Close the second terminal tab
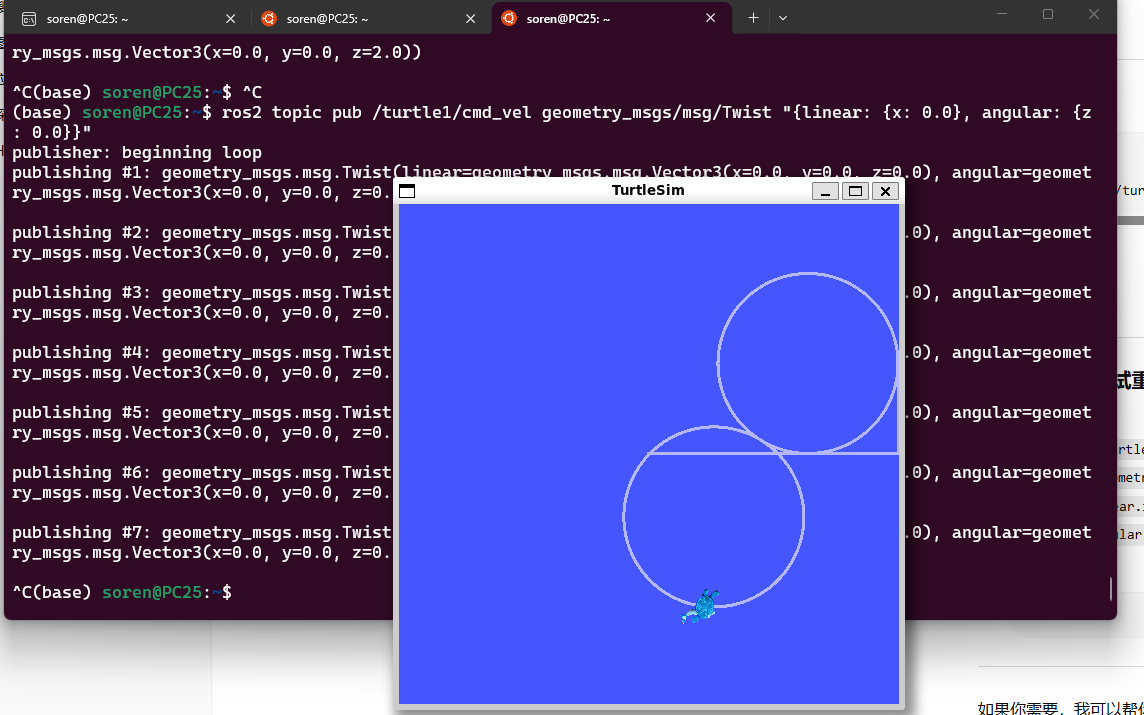The image size is (1144, 715). tap(471, 19)
